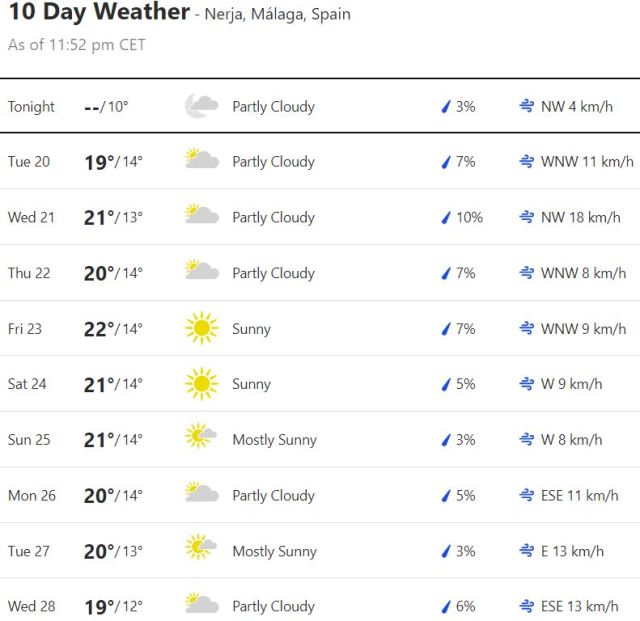Image resolution: width=640 pixels, height=621 pixels.
Task: Click the sun icon for Sat 24
Action: tap(201, 384)
